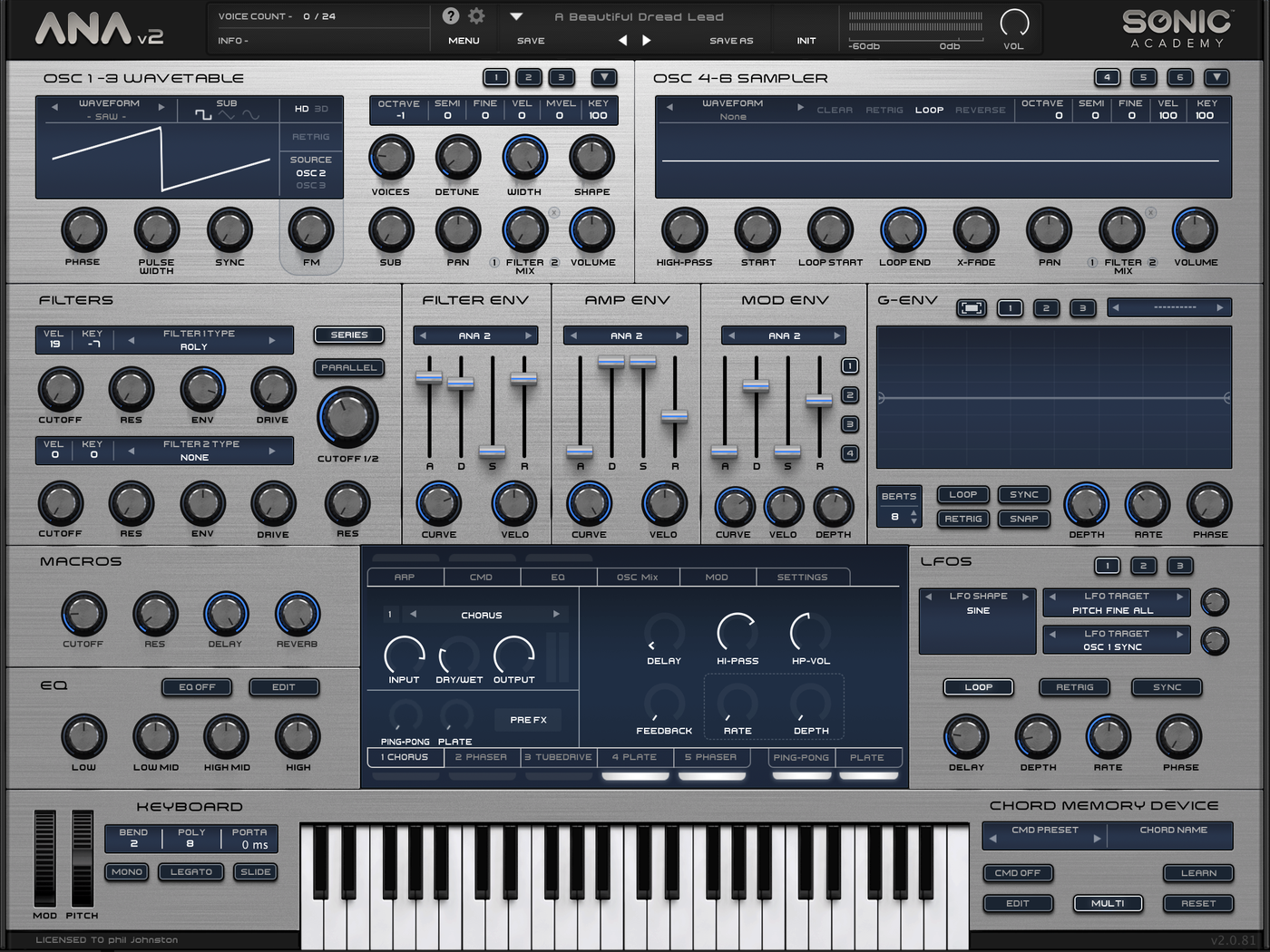Viewport: 1270px width, 952px height.
Task: Open the preset browser dropdown triangle
Action: point(516,16)
